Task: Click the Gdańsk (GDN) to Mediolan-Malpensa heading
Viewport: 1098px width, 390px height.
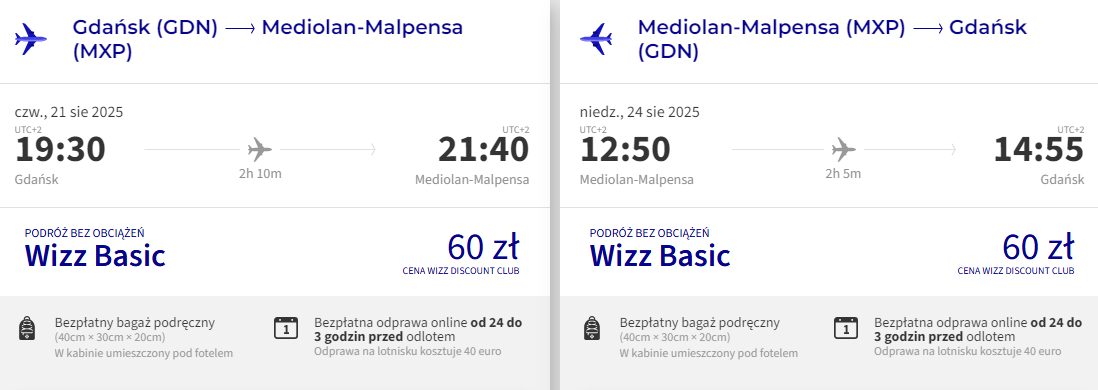Action: pyautogui.click(x=268, y=39)
